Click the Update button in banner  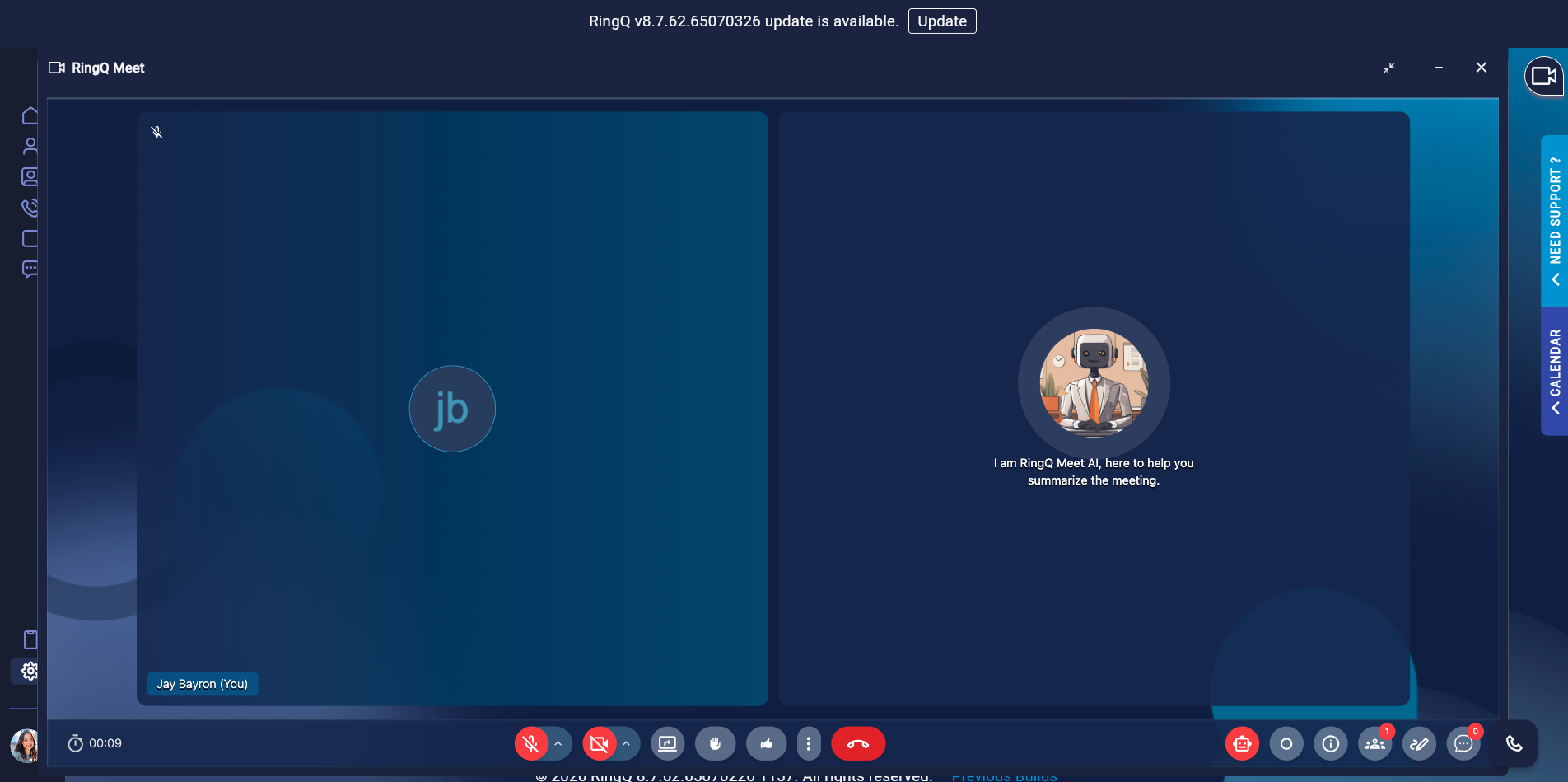coord(942,21)
